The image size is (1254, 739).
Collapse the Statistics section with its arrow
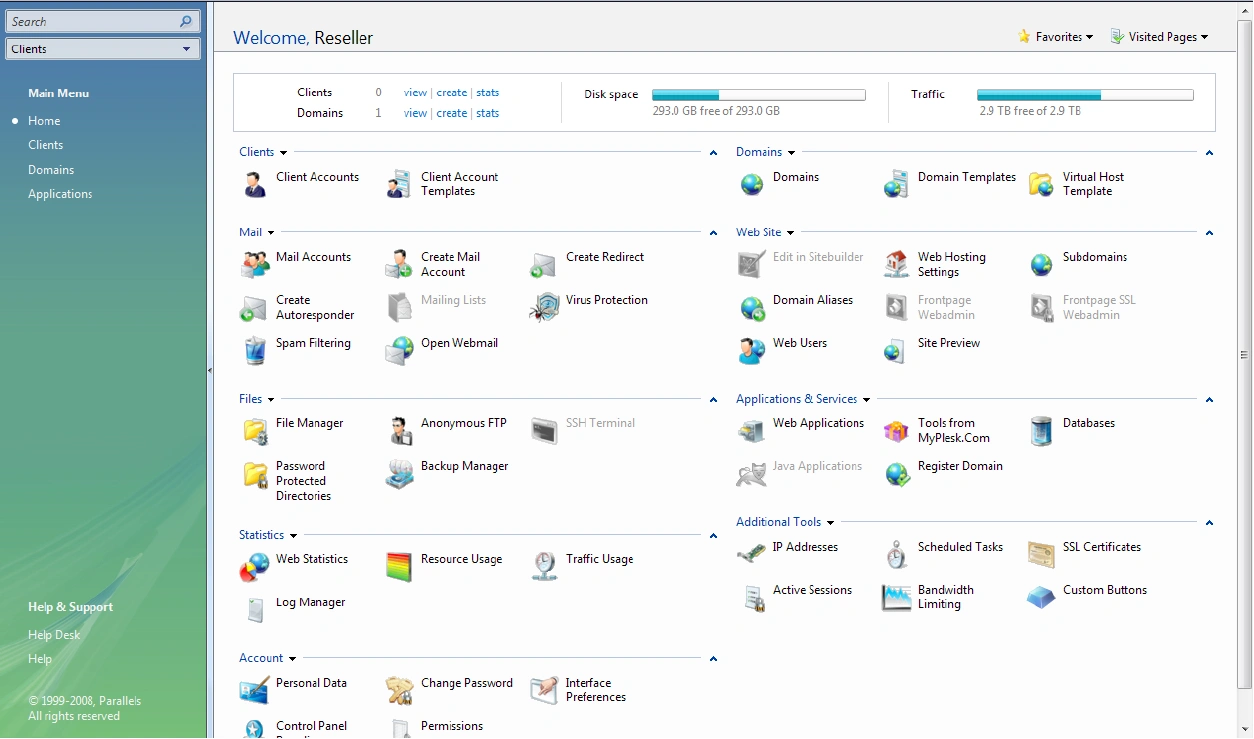click(713, 536)
